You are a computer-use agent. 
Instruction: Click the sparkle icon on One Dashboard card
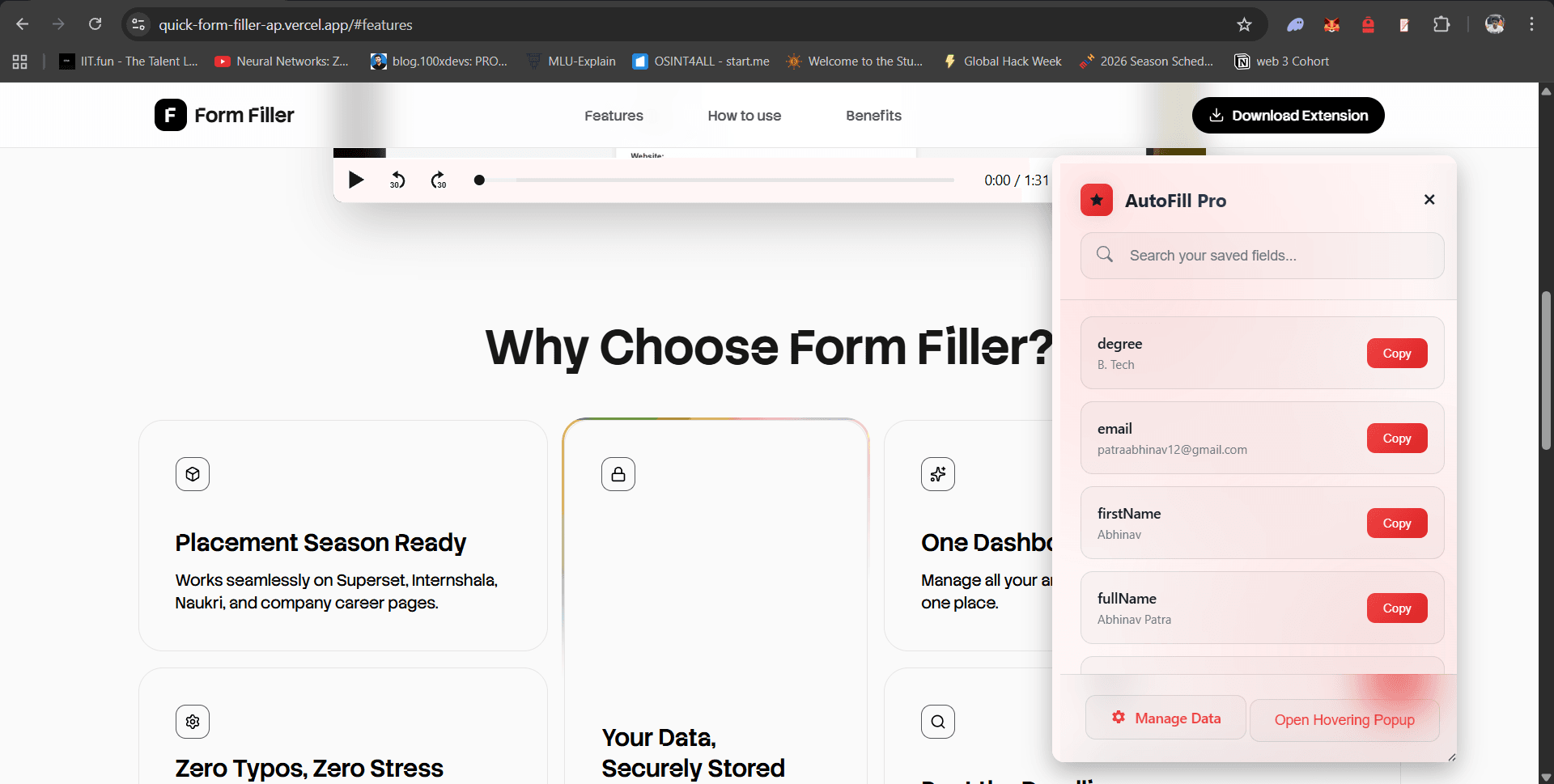pyautogui.click(x=937, y=474)
